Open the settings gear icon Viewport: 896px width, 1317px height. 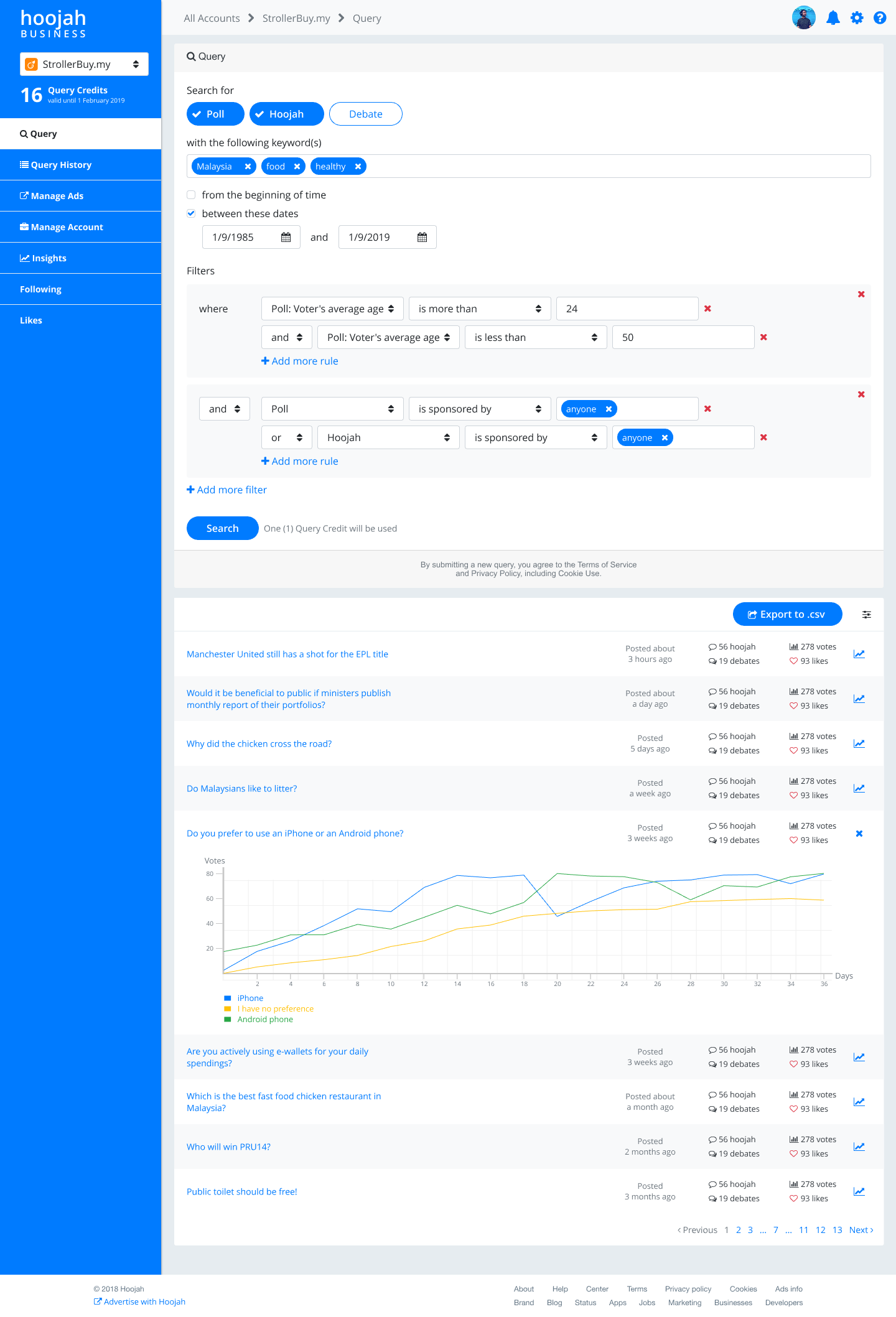(857, 18)
